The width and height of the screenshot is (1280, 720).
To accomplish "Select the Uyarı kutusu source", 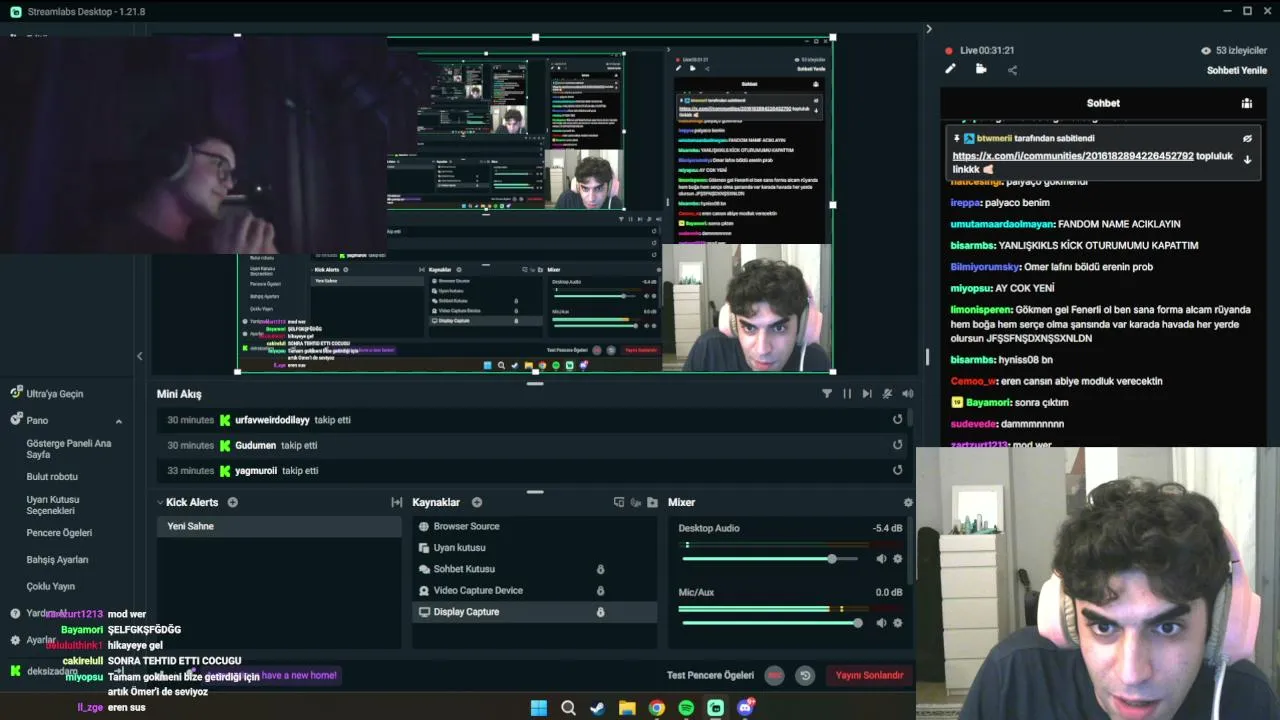I will point(534,548).
